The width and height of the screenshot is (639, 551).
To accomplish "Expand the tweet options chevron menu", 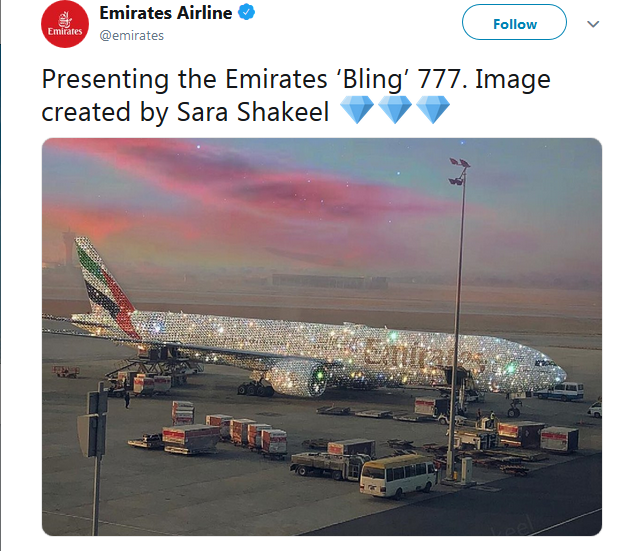I will 593,24.
